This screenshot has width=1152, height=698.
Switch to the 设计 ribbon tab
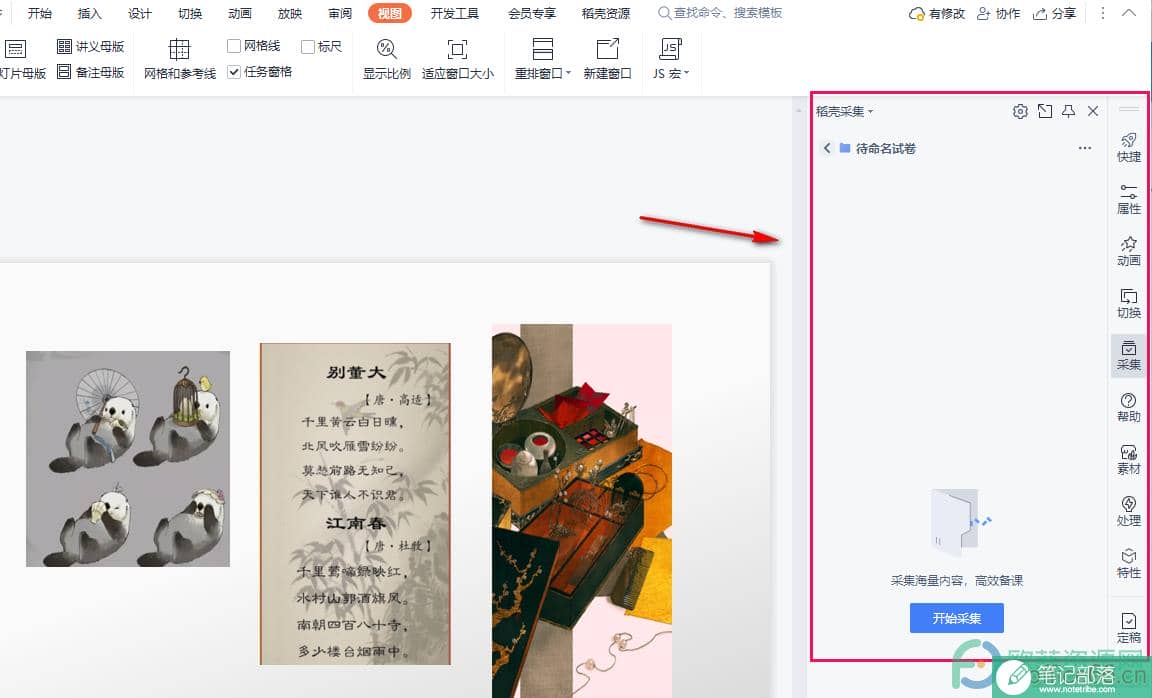pyautogui.click(x=140, y=13)
